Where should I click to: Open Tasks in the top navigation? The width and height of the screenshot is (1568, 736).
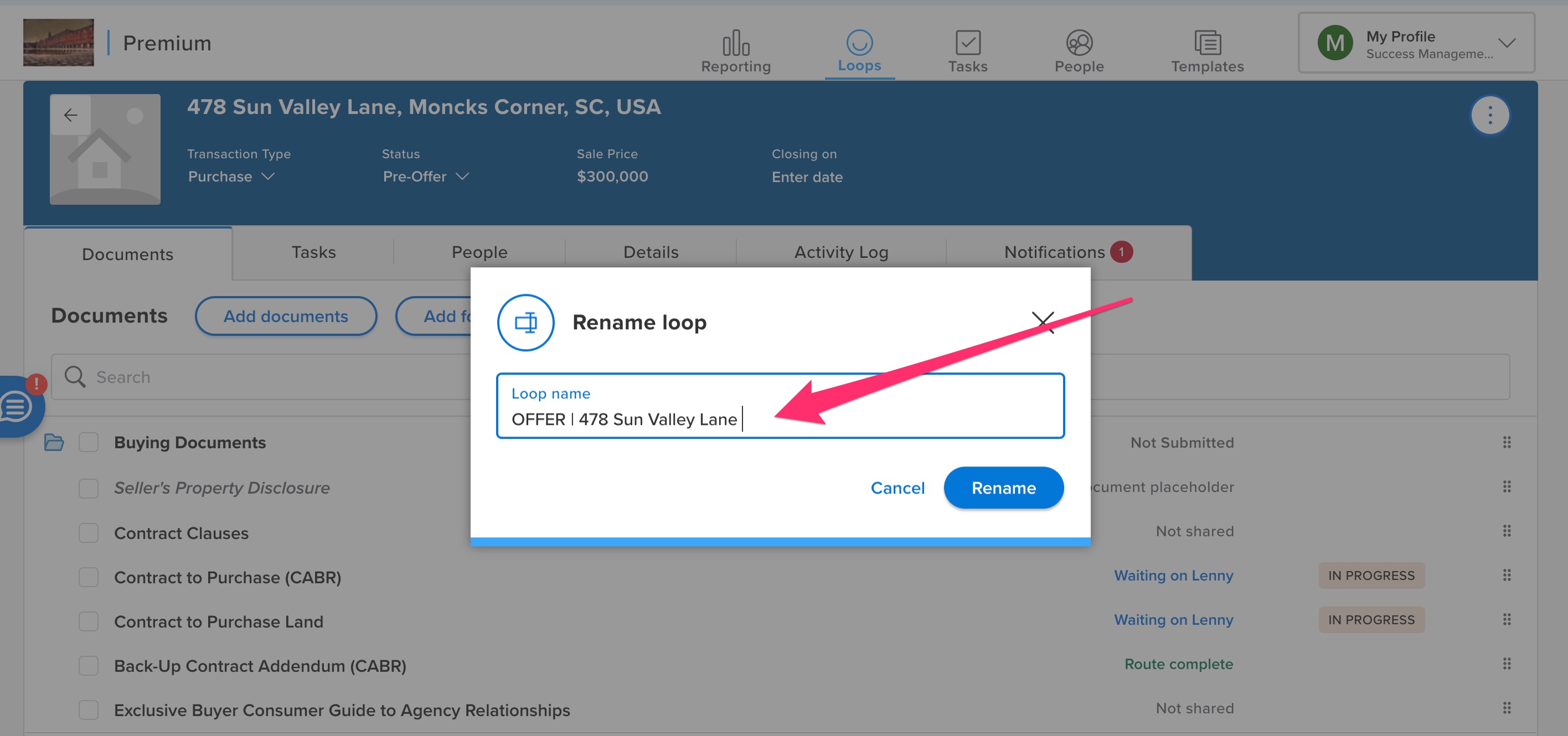click(x=967, y=51)
